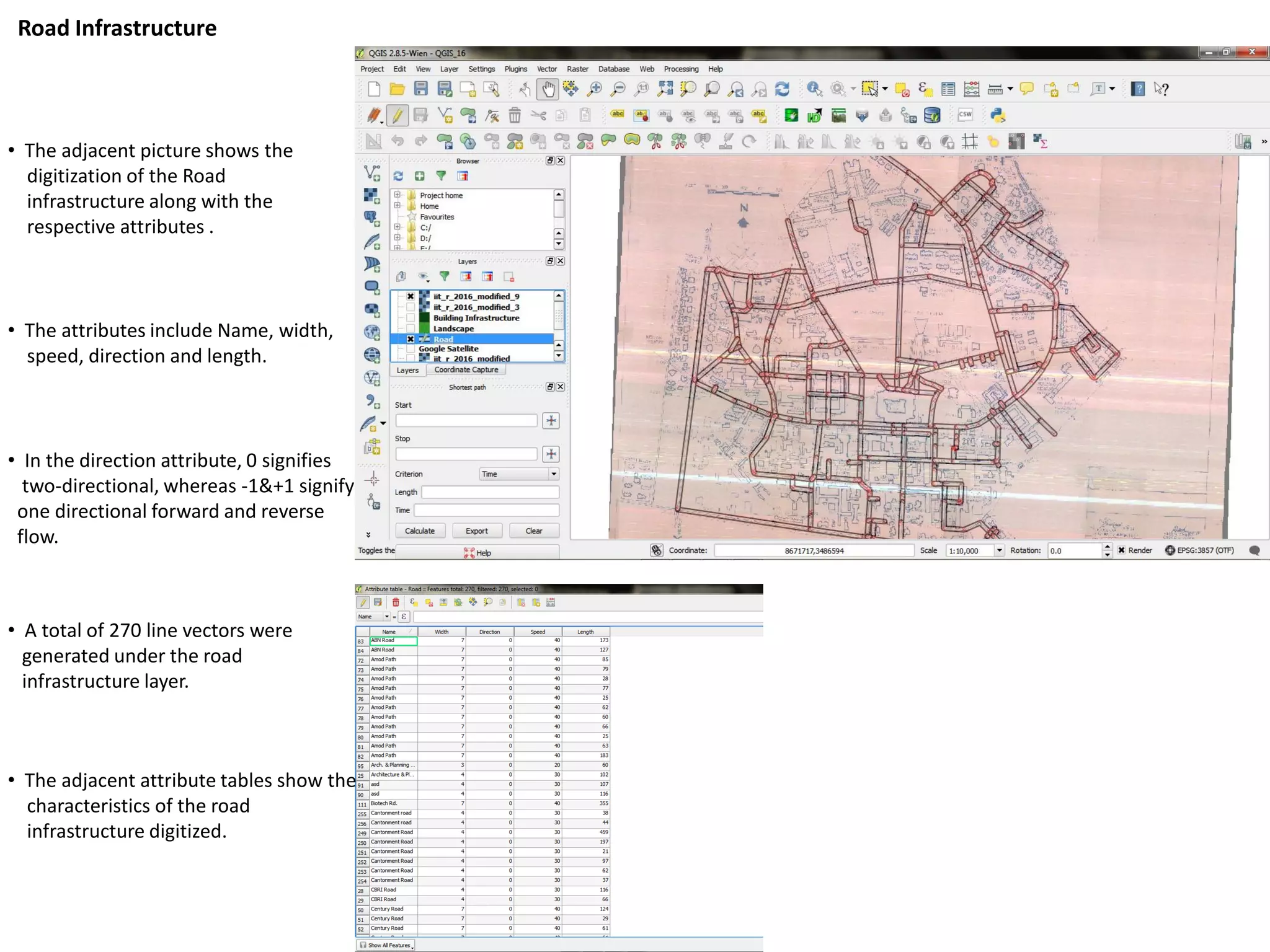Image resolution: width=1270 pixels, height=952 pixels.
Task: Click the What's This help cursor
Action: [x=1161, y=89]
